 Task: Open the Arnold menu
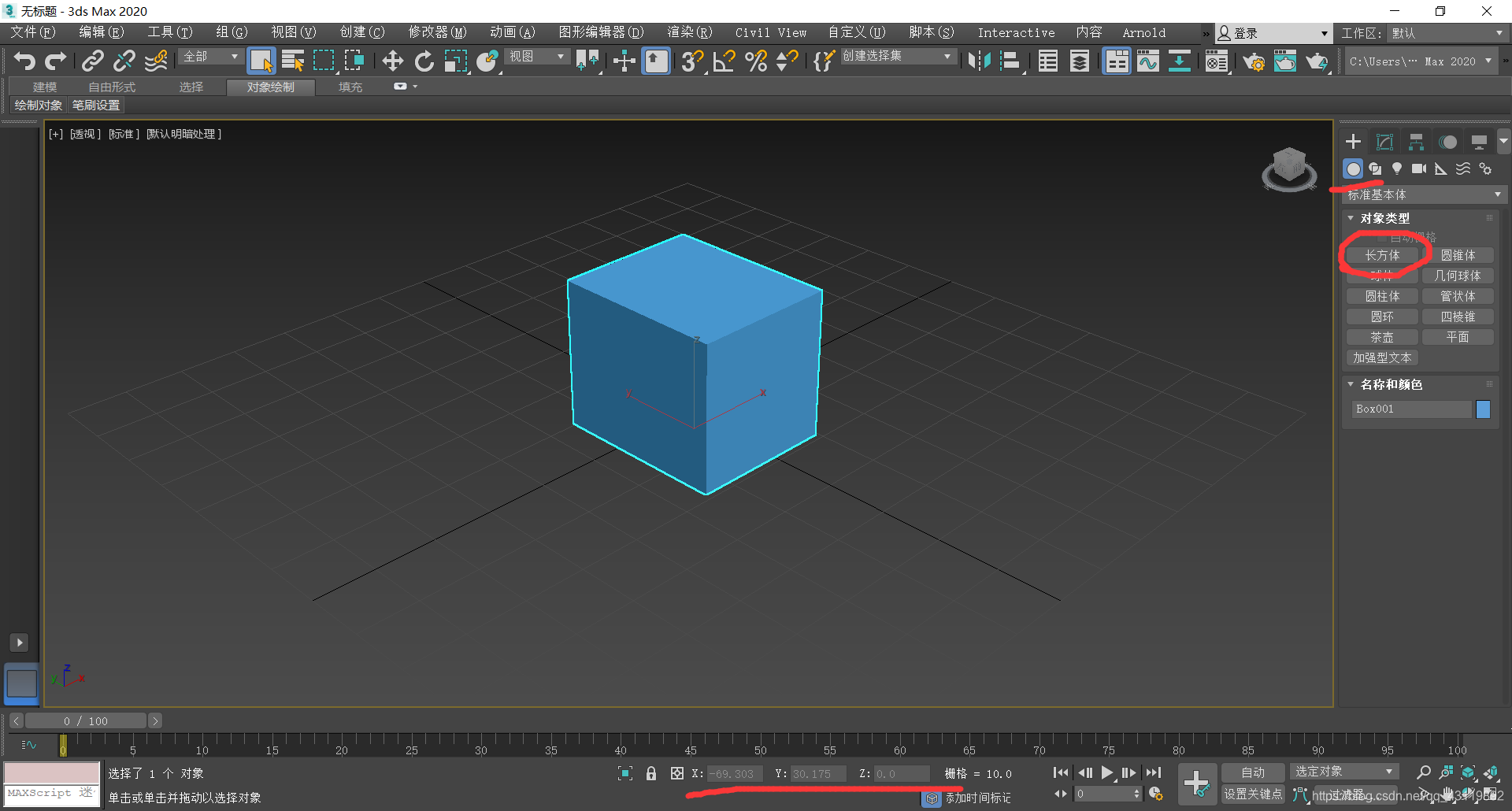click(x=1143, y=32)
